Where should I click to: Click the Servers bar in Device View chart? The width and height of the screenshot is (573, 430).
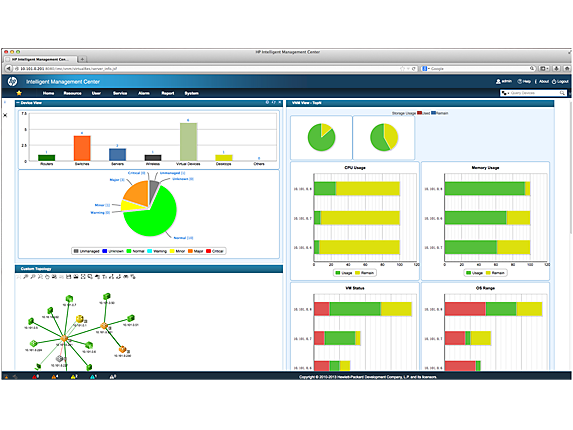tap(117, 155)
